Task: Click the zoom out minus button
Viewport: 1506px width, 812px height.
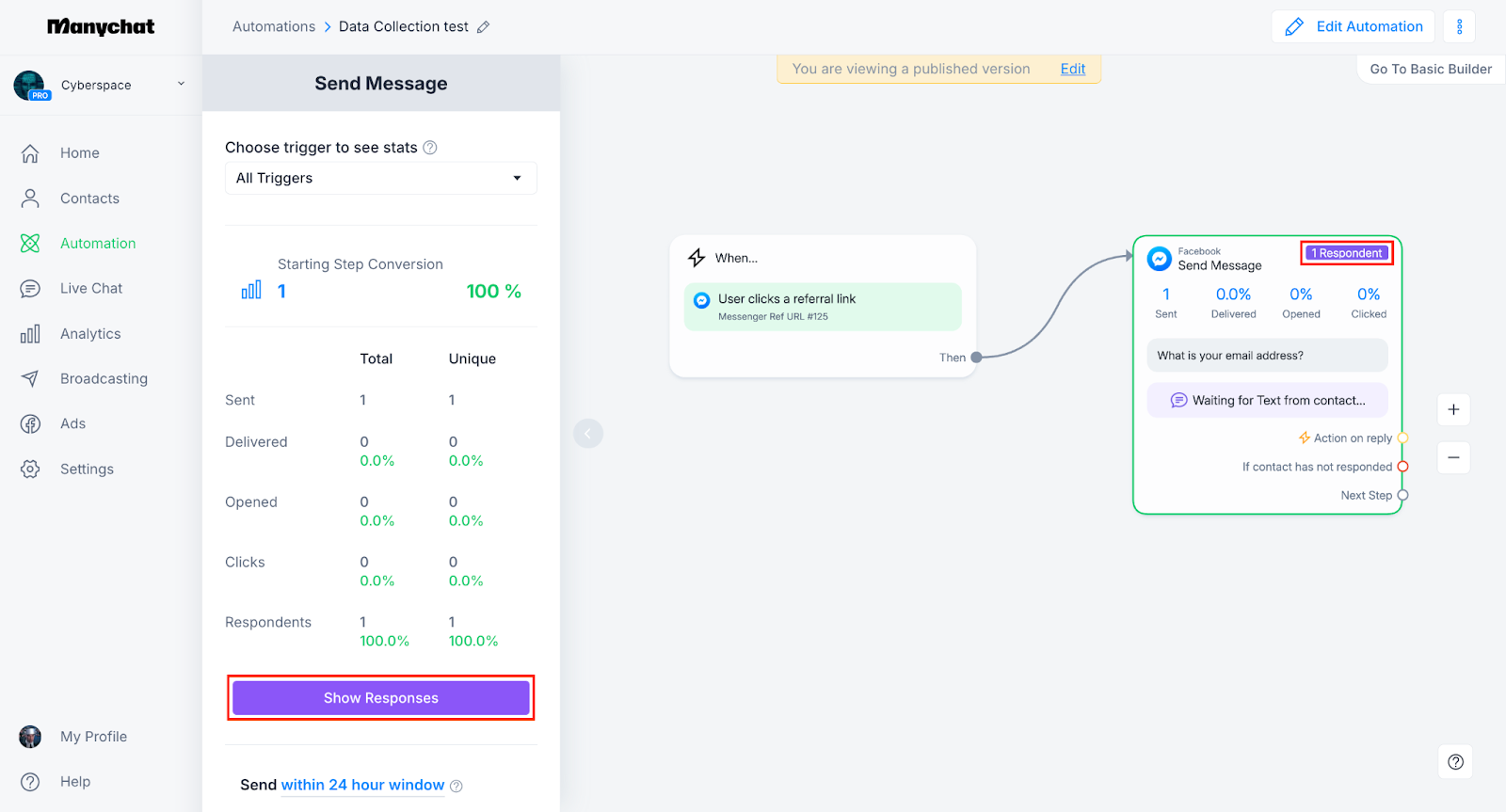Action: click(x=1453, y=458)
